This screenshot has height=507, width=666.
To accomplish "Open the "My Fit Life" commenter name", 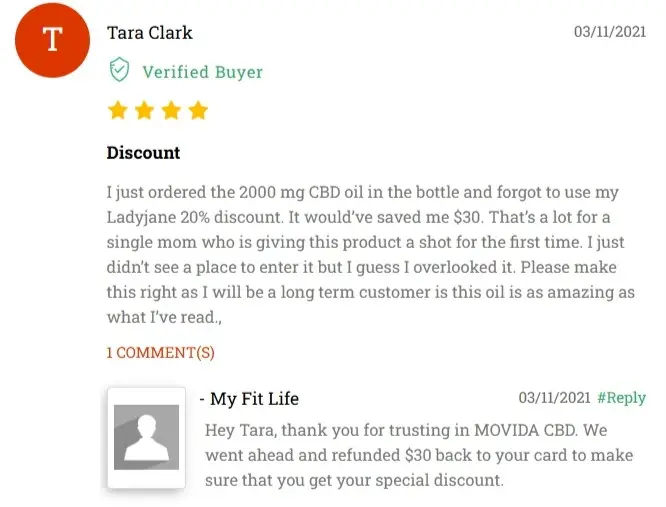I will coord(254,399).
